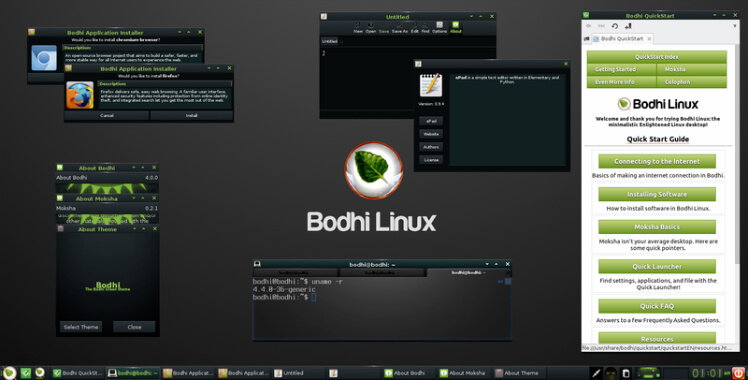Image resolution: width=748 pixels, height=380 pixels.
Task: Click green compass launcher icon in panel
Action: (26, 373)
